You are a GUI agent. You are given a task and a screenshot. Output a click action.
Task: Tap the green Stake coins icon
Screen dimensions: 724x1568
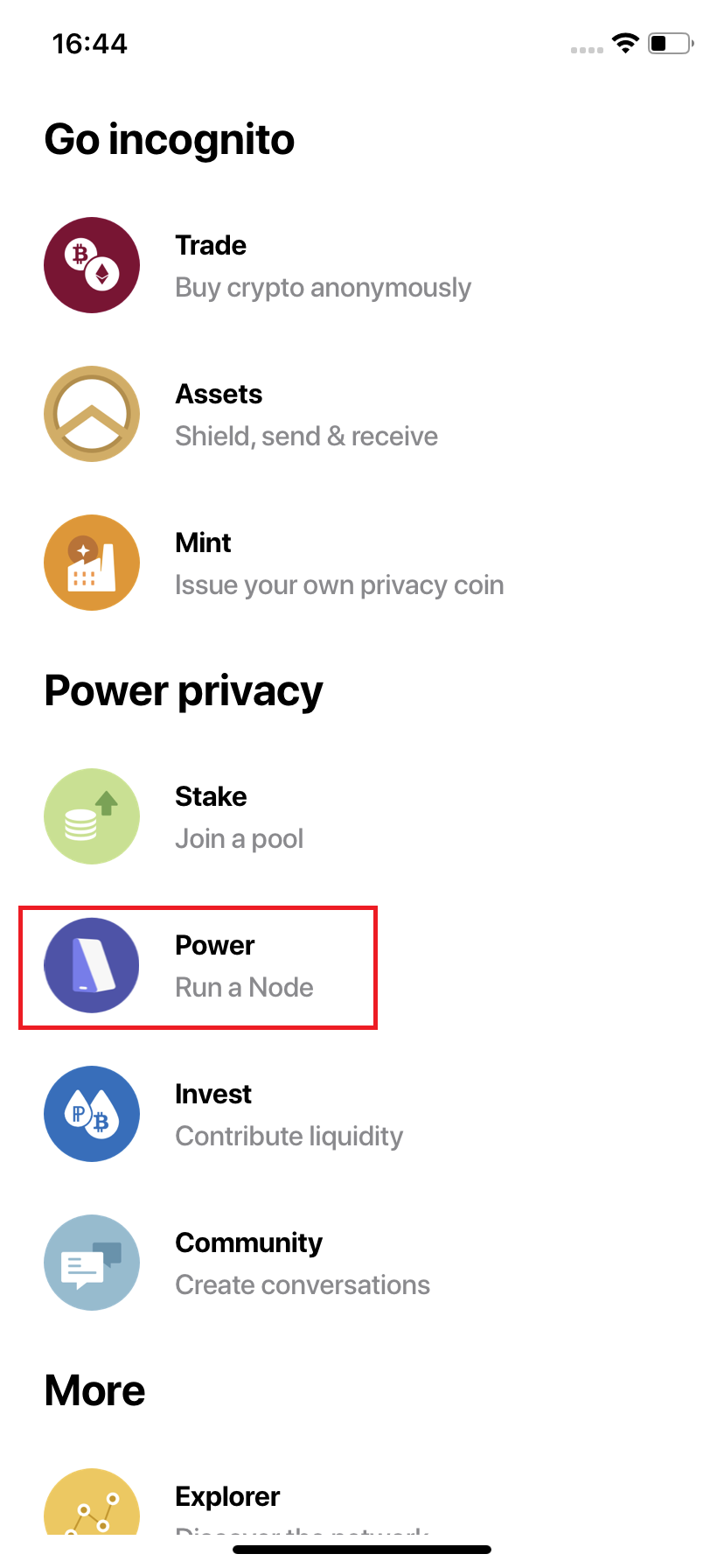click(92, 816)
